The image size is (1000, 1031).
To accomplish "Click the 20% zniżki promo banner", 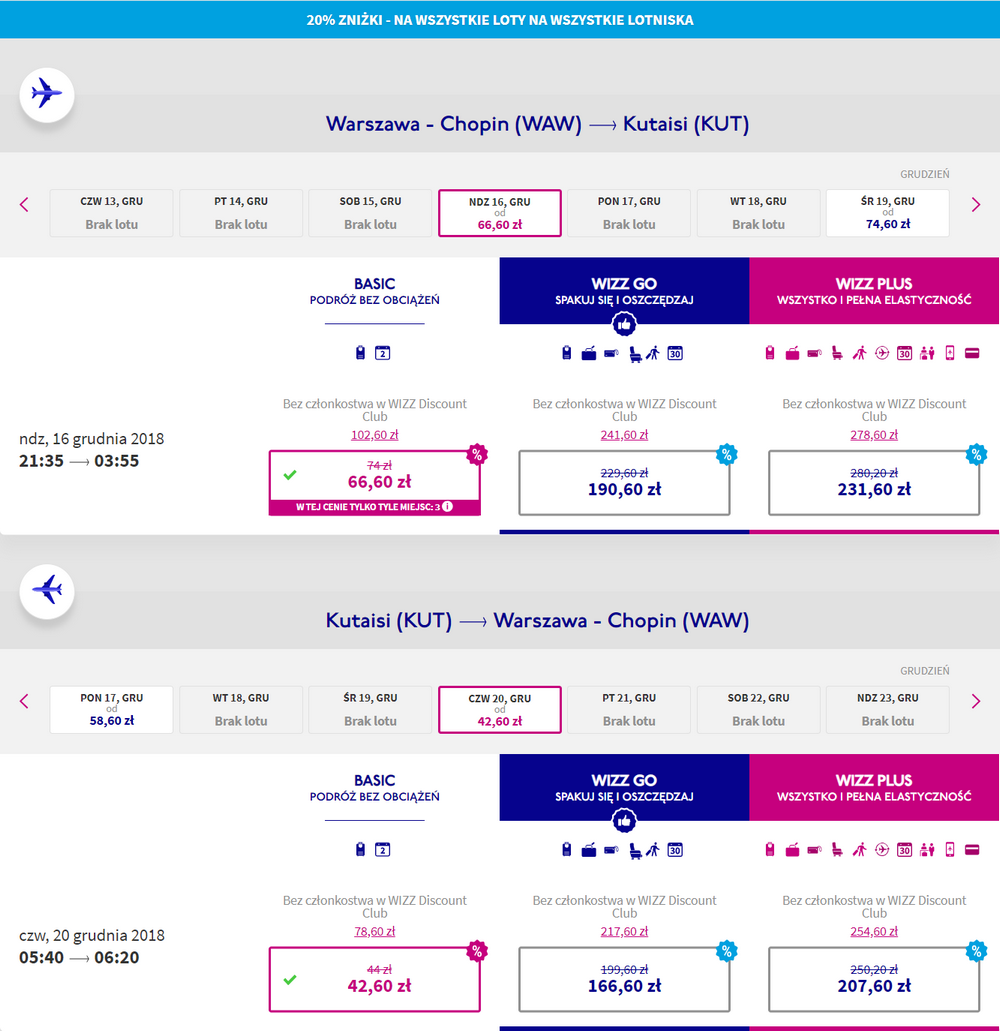I will [x=500, y=19].
